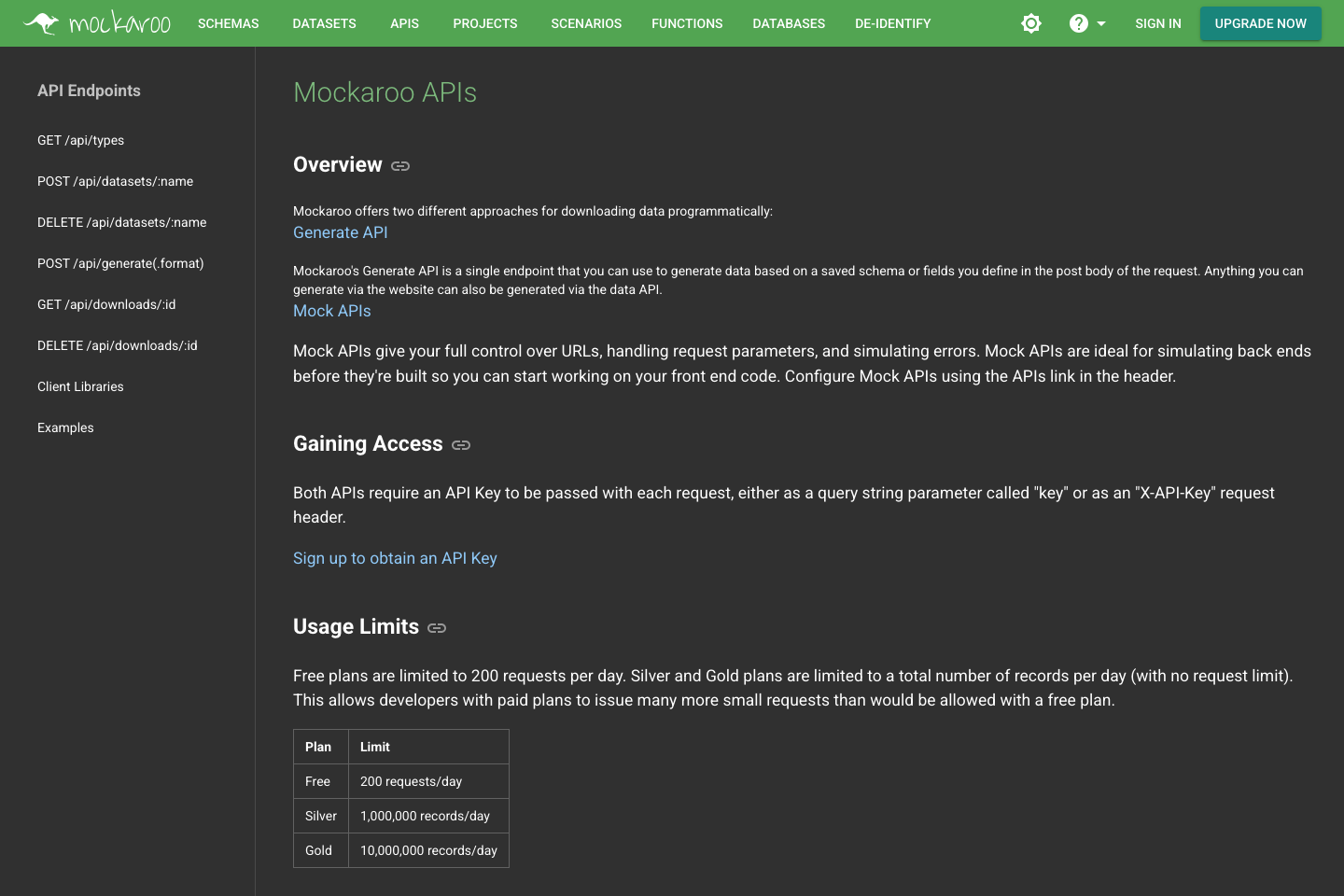Viewport: 1344px width, 896px height.
Task: Open the Mock APIs link
Action: (x=331, y=310)
